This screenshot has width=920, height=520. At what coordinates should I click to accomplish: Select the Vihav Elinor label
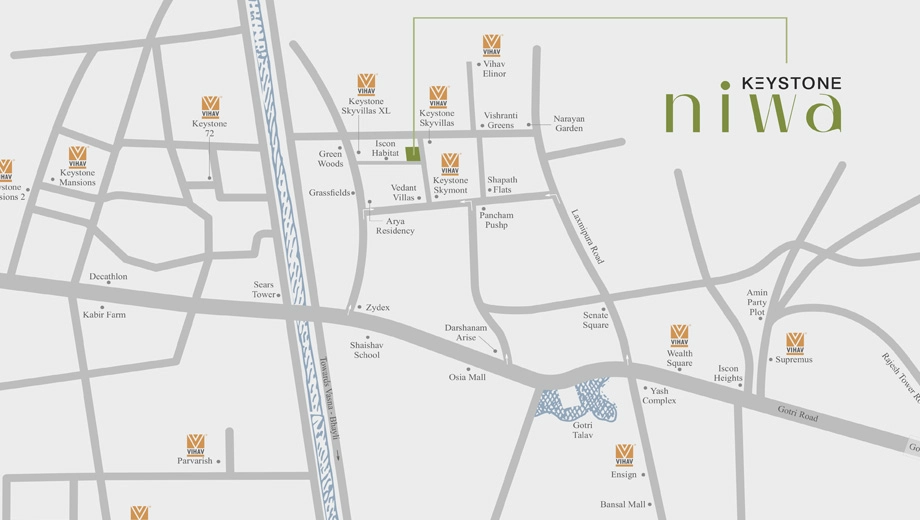click(x=494, y=69)
